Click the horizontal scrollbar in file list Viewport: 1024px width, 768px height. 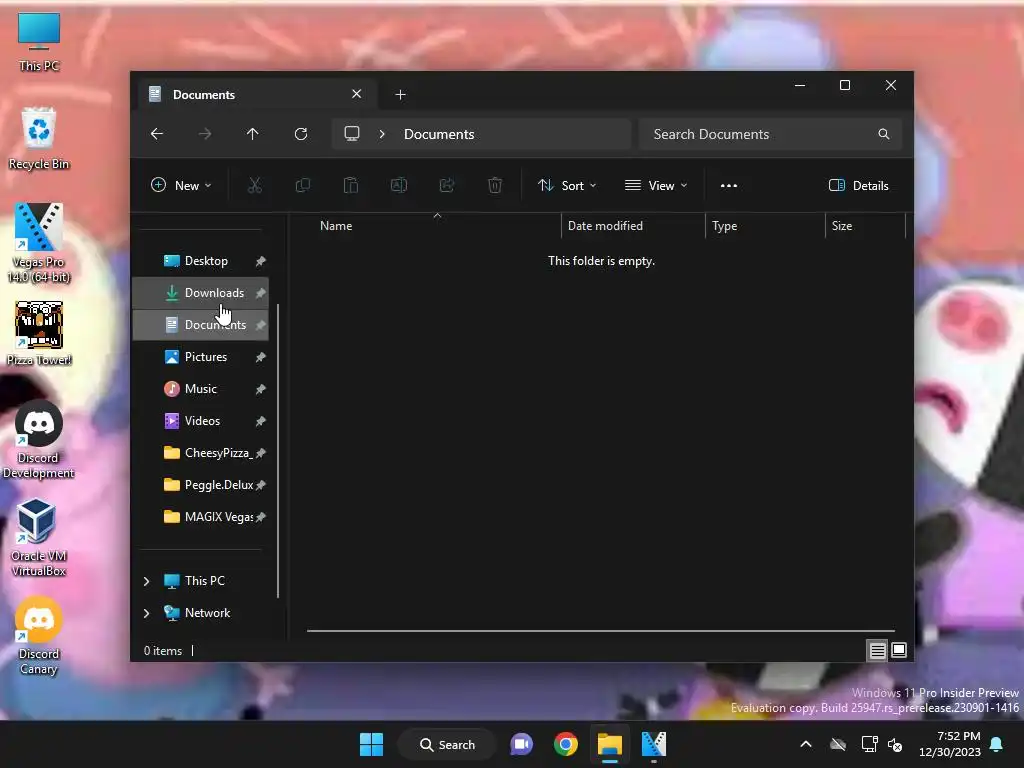(x=601, y=631)
